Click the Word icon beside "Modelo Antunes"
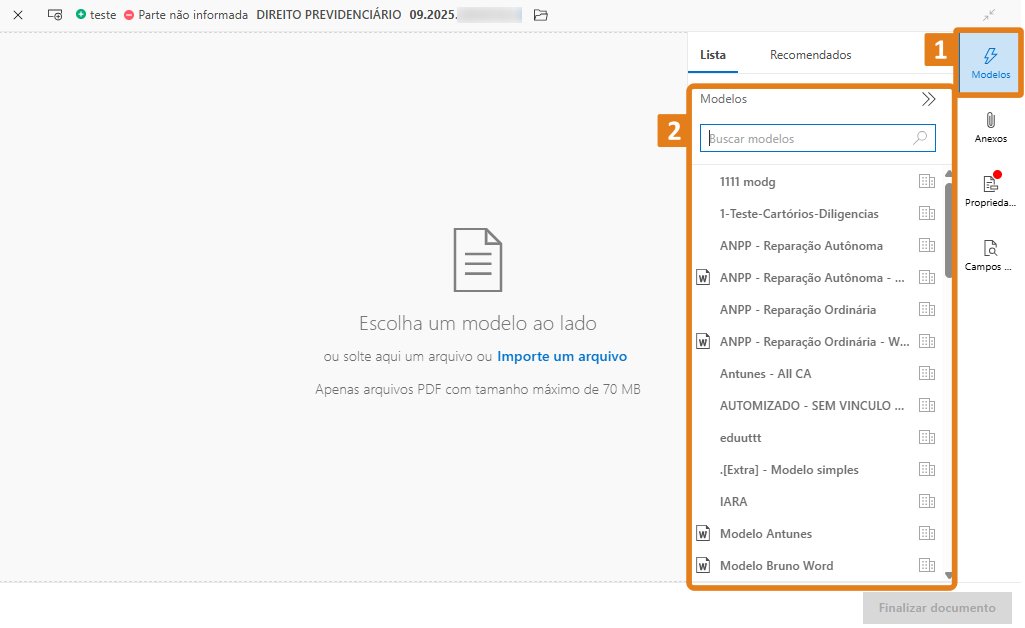Image resolution: width=1025 pixels, height=628 pixels. tap(703, 533)
